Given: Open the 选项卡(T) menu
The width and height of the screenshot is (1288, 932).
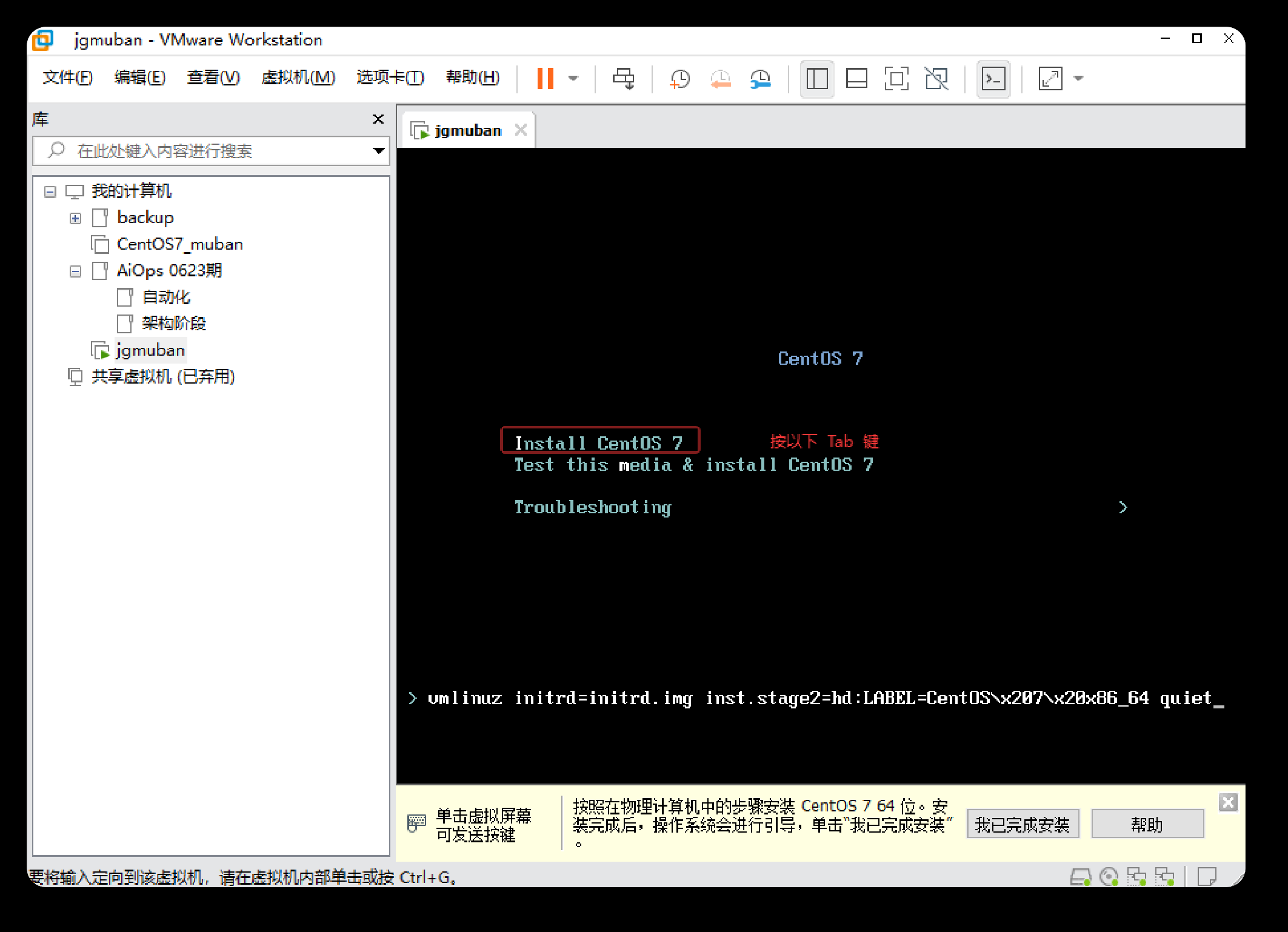Looking at the screenshot, I should tap(390, 78).
